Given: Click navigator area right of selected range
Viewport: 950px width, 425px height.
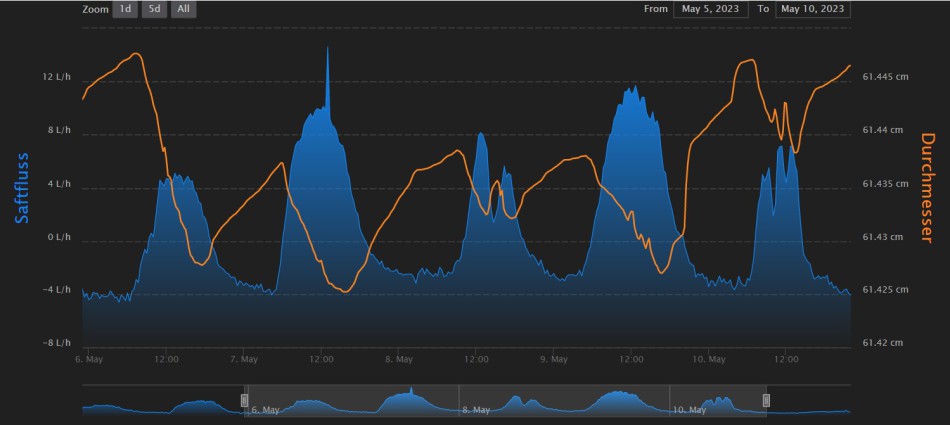Looking at the screenshot, I should point(810,400).
